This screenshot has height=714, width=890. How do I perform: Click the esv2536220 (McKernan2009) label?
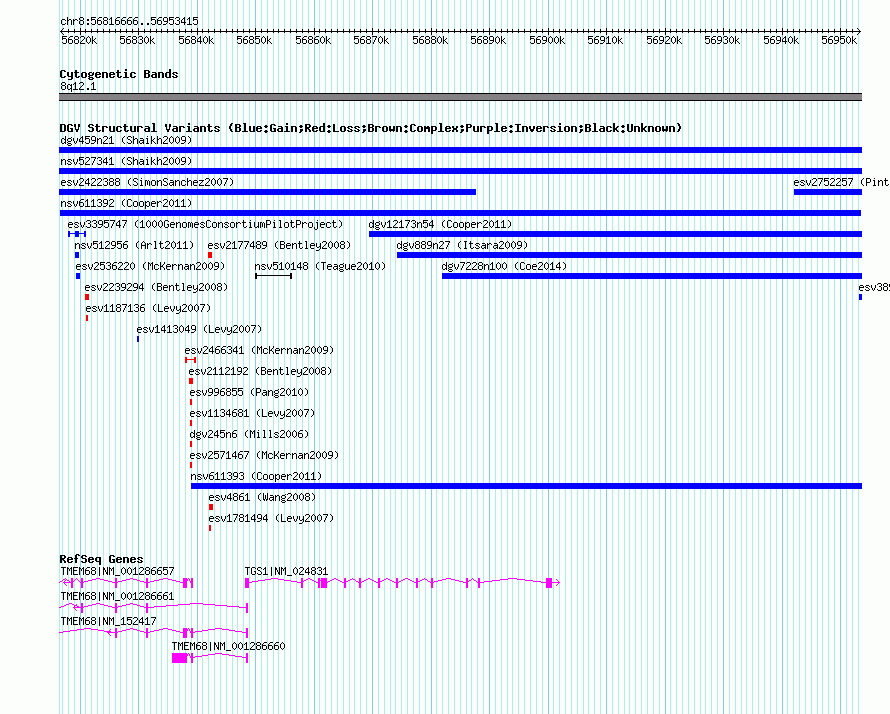click(150, 266)
